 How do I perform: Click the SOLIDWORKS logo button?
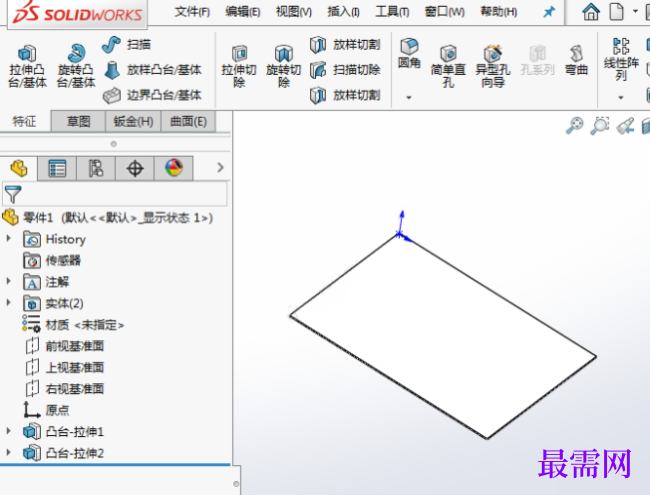(x=77, y=14)
